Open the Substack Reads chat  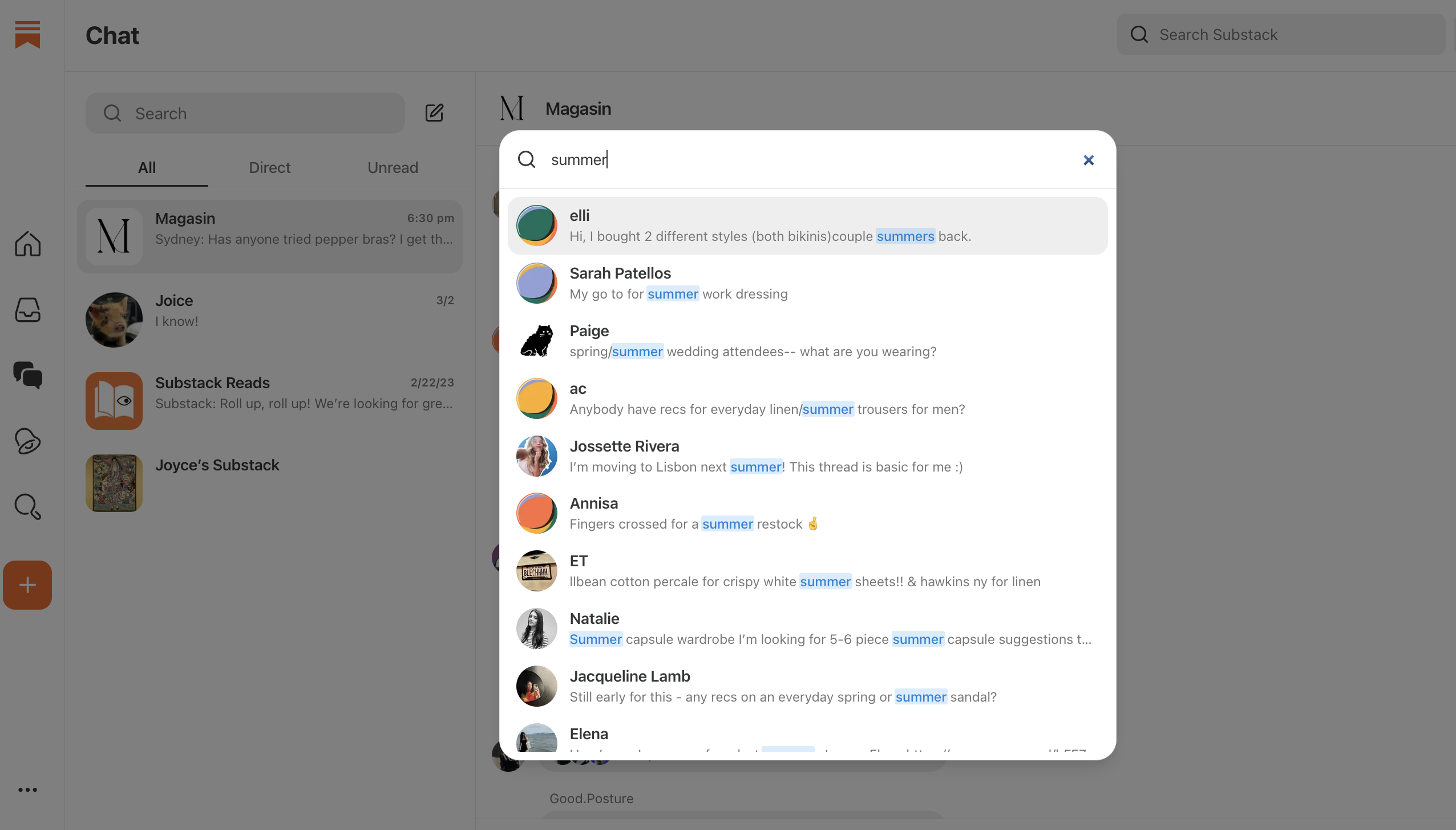(270, 401)
